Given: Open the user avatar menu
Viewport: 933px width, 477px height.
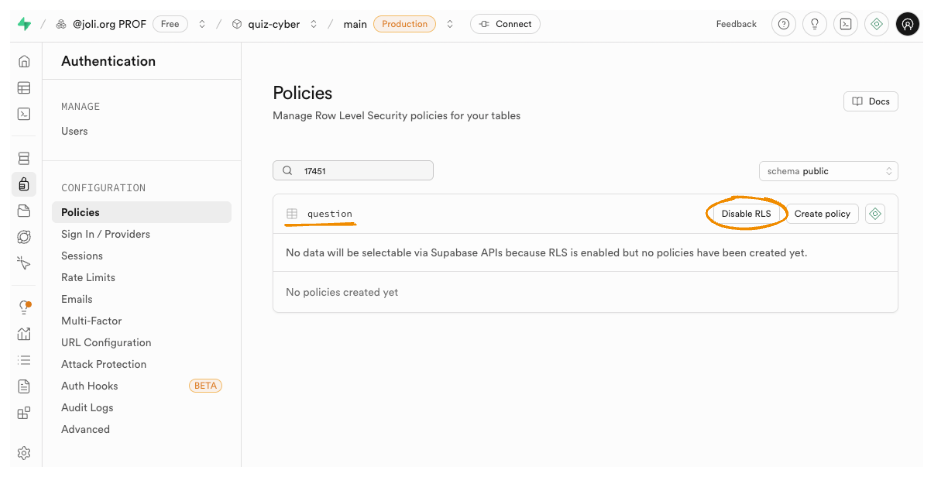Looking at the screenshot, I should [907, 24].
